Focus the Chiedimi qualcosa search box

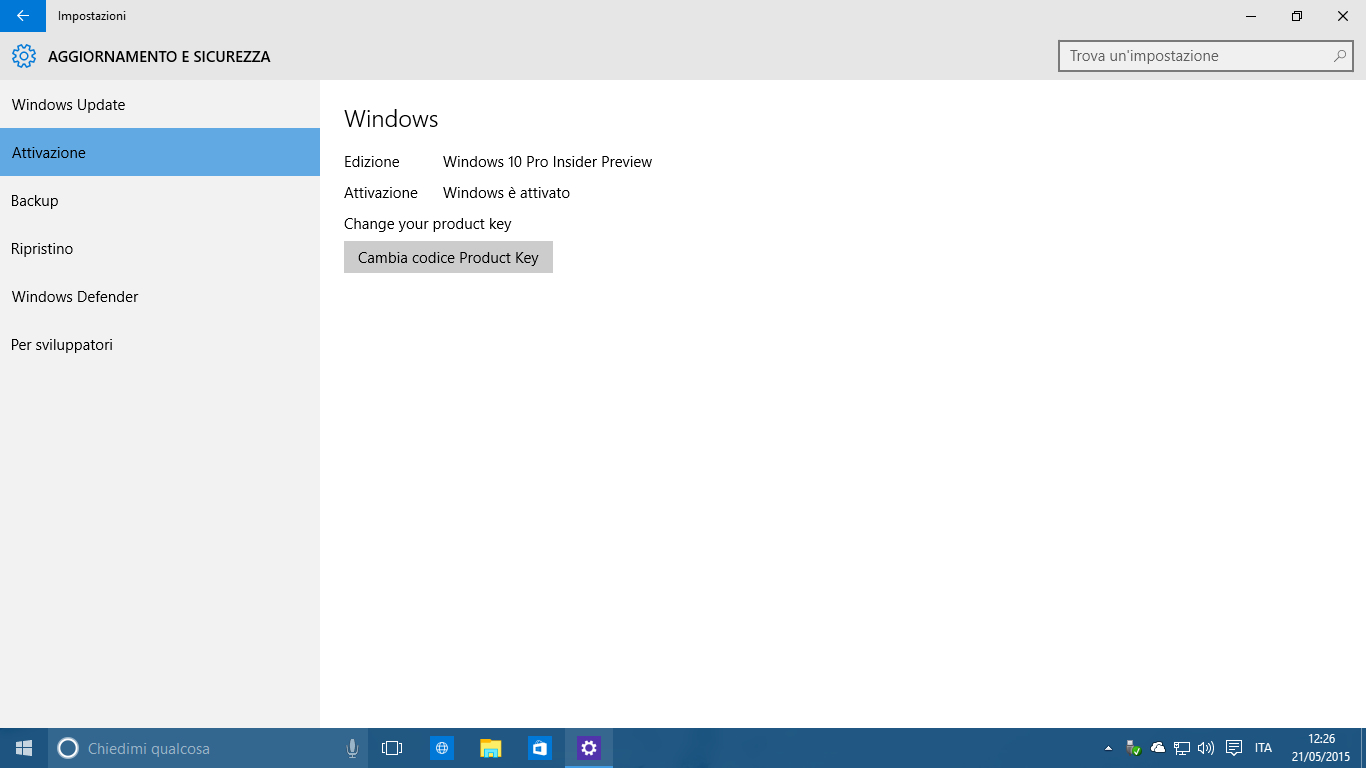tap(208, 748)
